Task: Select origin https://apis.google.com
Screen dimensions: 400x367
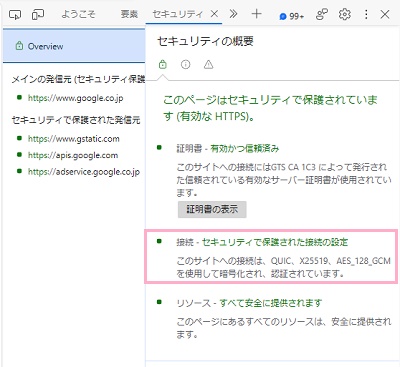Action: (x=73, y=155)
